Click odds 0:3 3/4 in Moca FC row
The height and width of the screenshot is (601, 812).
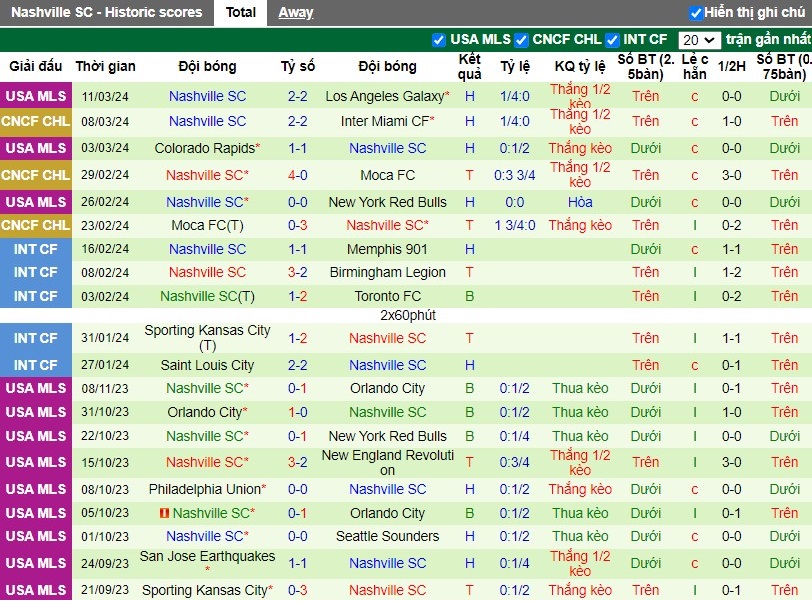coord(515,175)
